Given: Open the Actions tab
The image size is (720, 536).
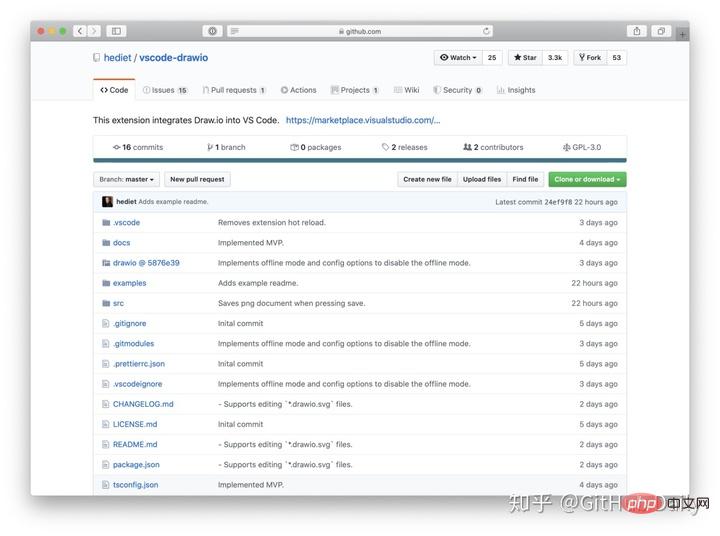Looking at the screenshot, I should (298, 90).
